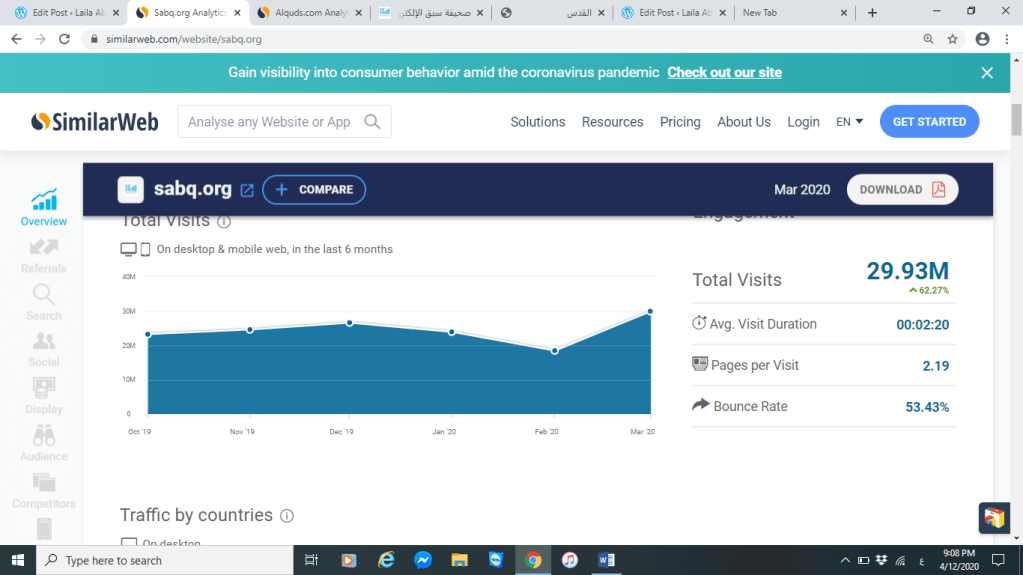
Task: Open the Overview sidebar icon
Action: click(44, 201)
